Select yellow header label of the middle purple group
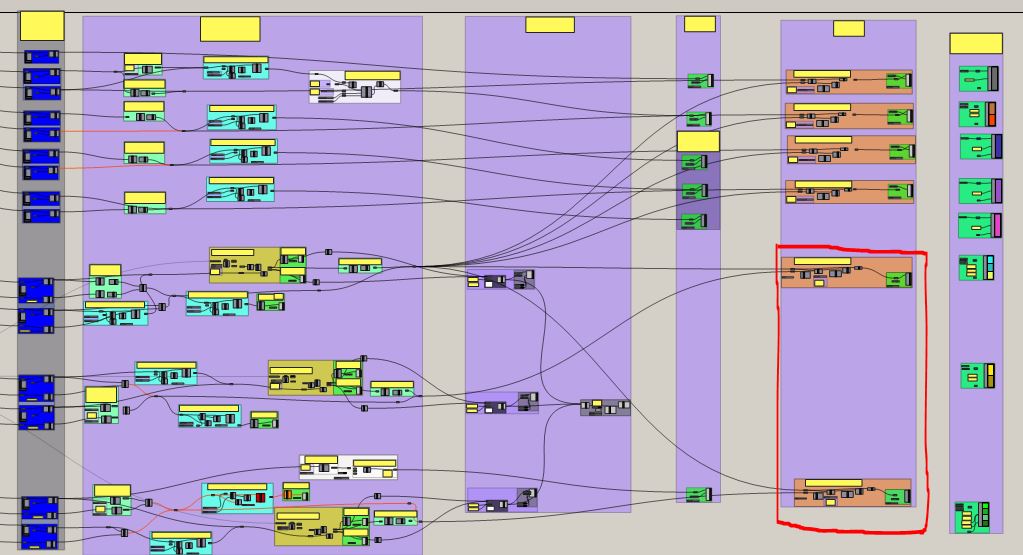 (550, 25)
